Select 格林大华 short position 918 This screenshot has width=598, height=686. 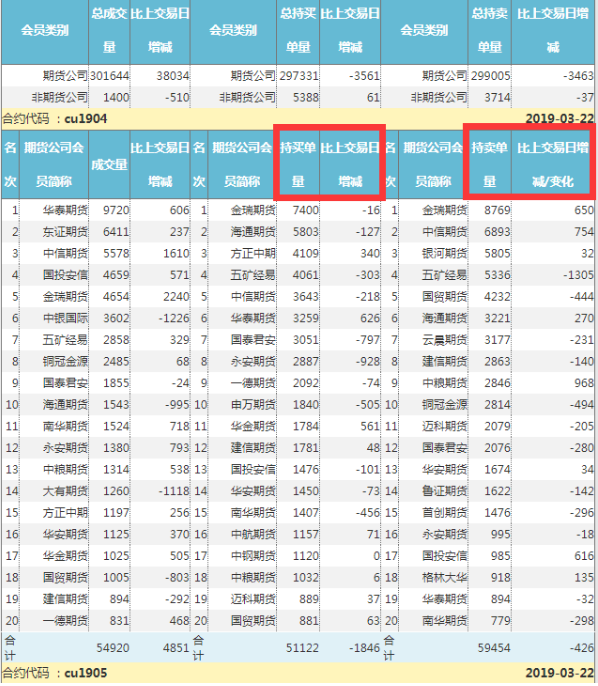pos(500,578)
